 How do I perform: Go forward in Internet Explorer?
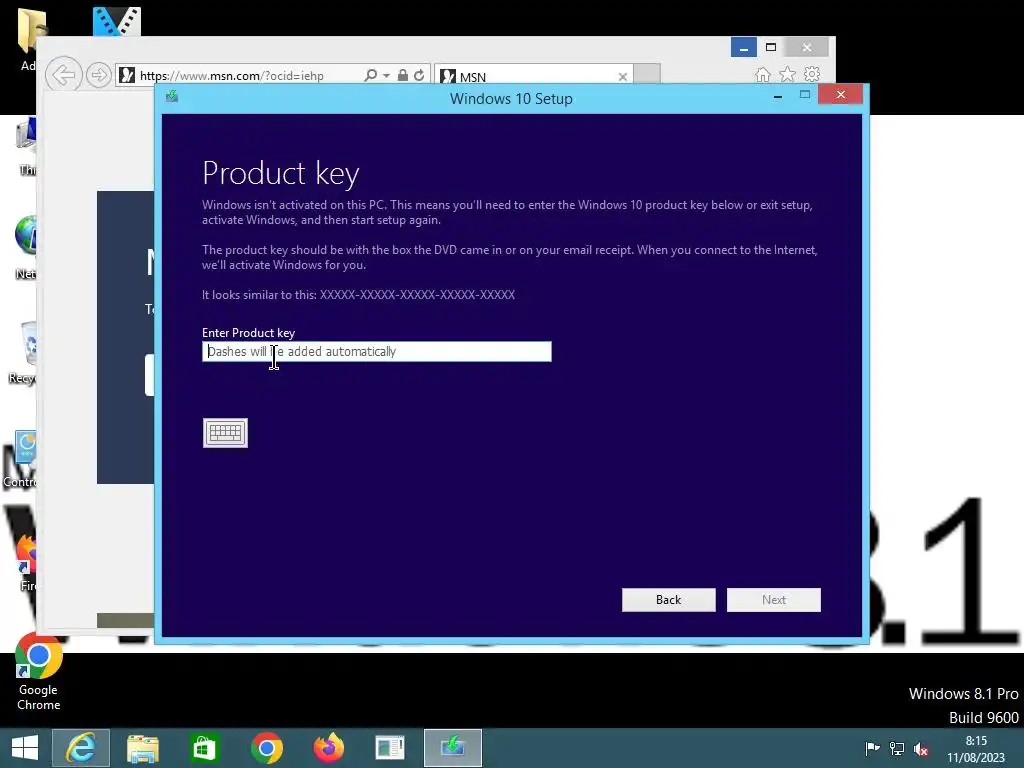99,75
